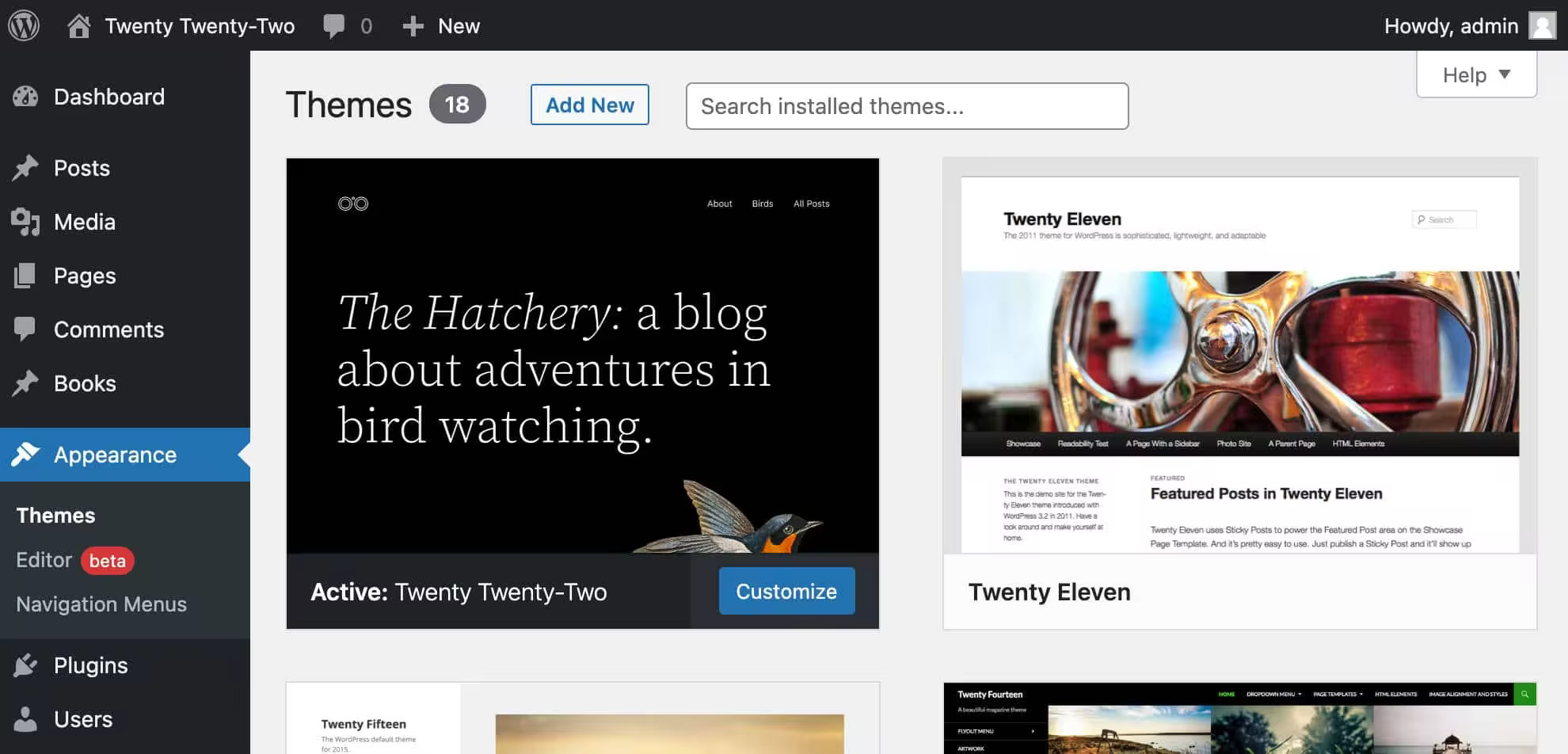Click the Appearance paintbrush icon
This screenshot has height=754, width=1568.
click(25, 455)
